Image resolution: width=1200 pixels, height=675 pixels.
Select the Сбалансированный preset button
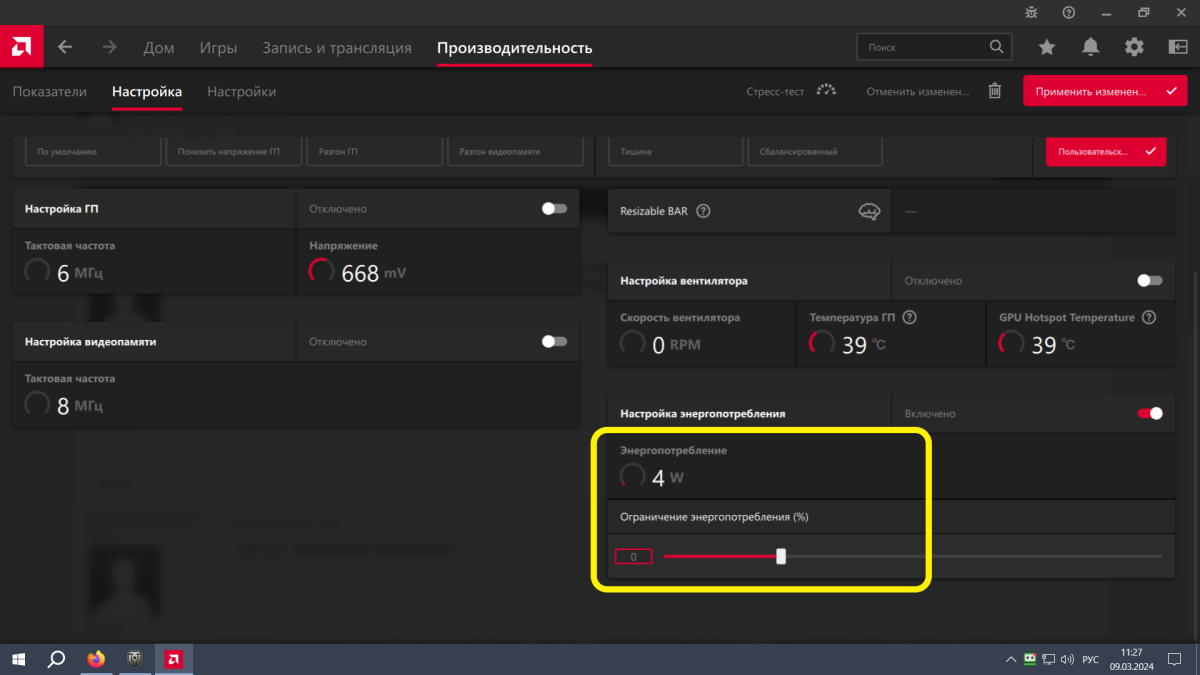click(815, 152)
